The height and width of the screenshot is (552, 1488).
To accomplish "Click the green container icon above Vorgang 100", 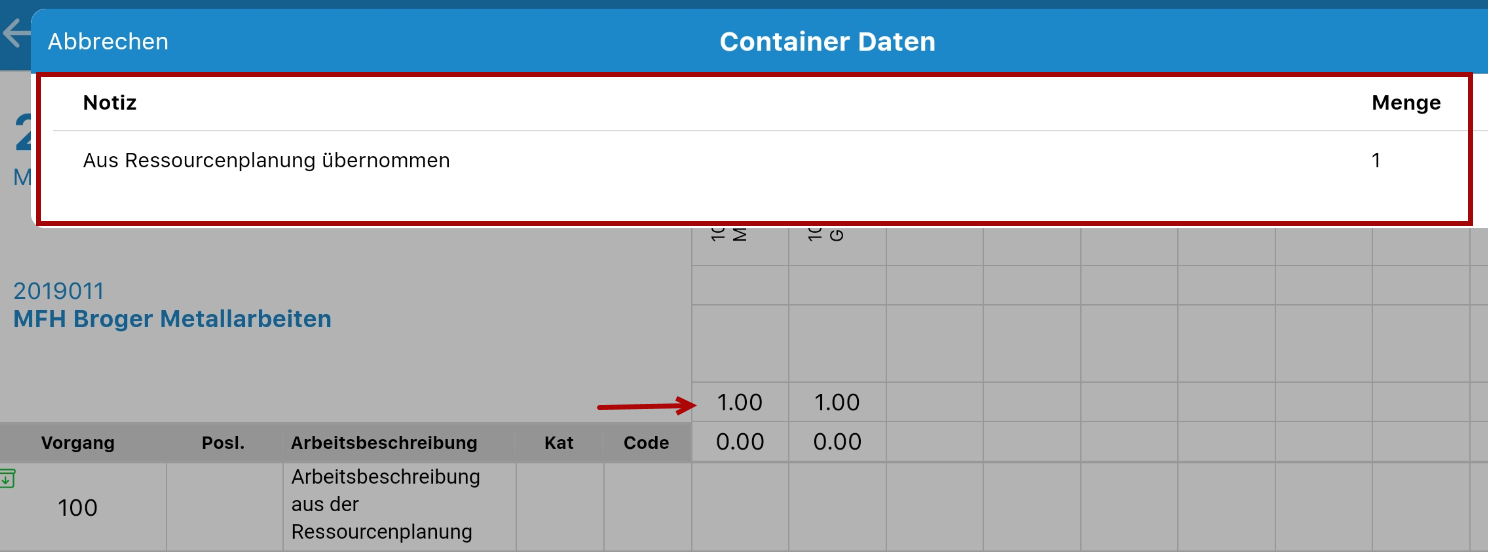I will point(7,478).
